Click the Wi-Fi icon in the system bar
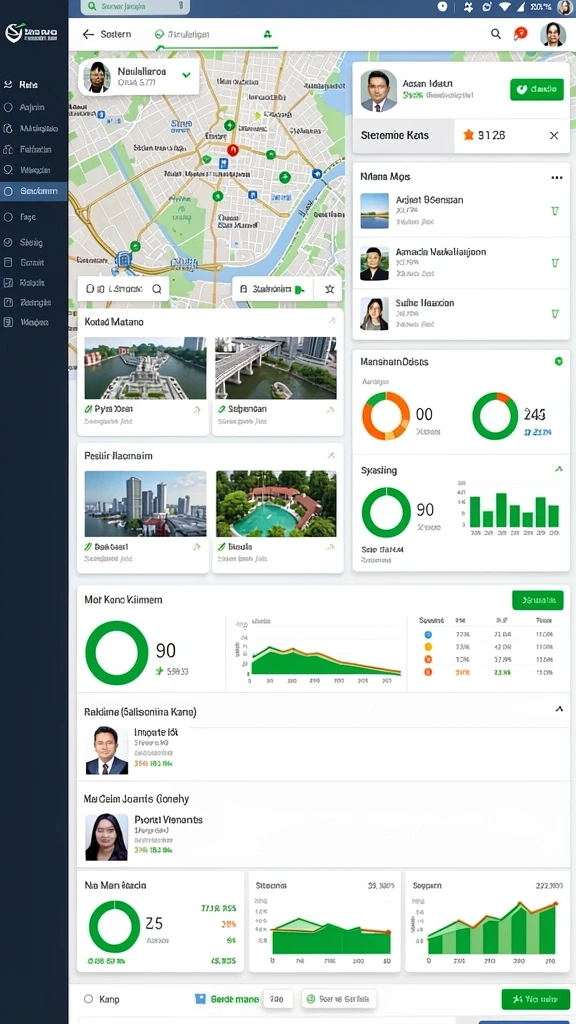576x1024 pixels. tap(505, 7)
